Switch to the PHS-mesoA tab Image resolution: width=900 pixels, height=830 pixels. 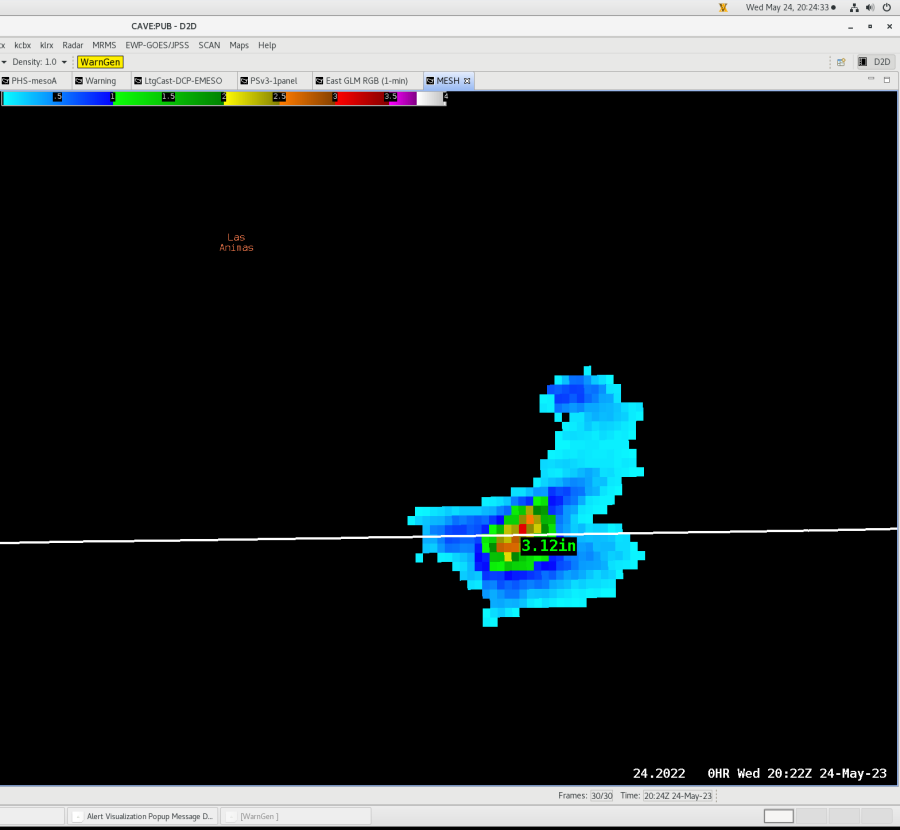click(34, 81)
